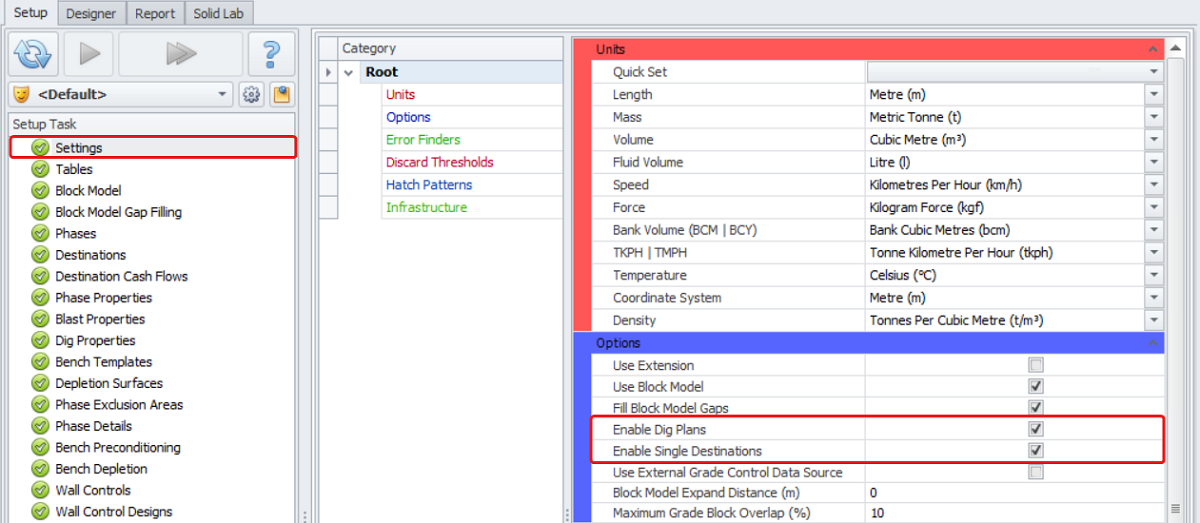Select Error Finders category
The image size is (1200, 523).
click(423, 140)
